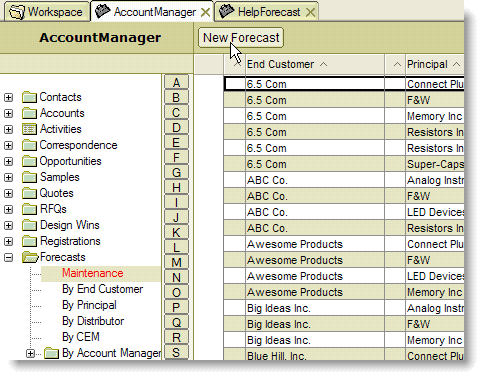The width and height of the screenshot is (480, 376).
Task: Expand the By Account Manager node
Action: (30, 353)
